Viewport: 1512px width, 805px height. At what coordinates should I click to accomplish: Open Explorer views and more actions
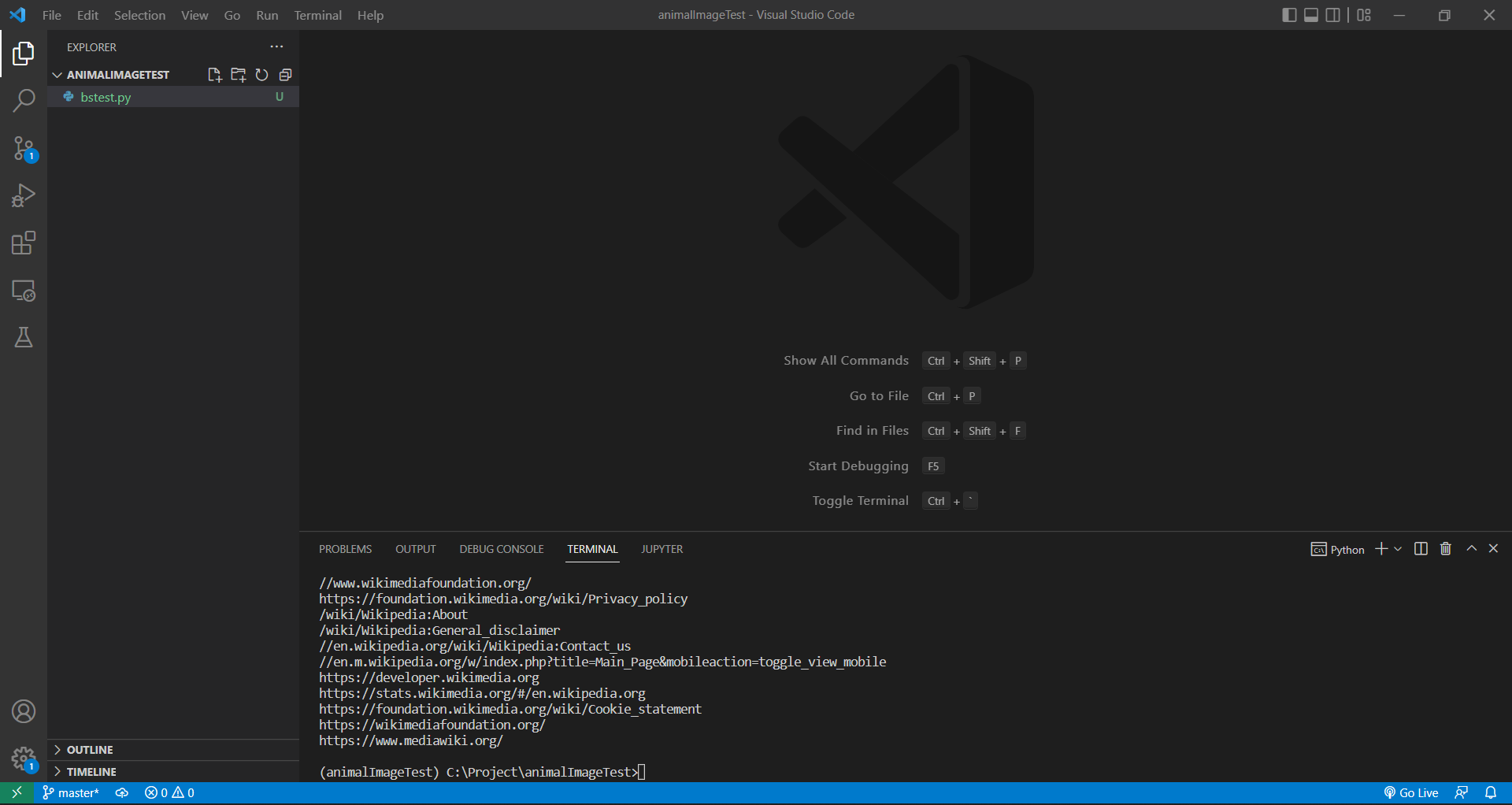pos(276,47)
